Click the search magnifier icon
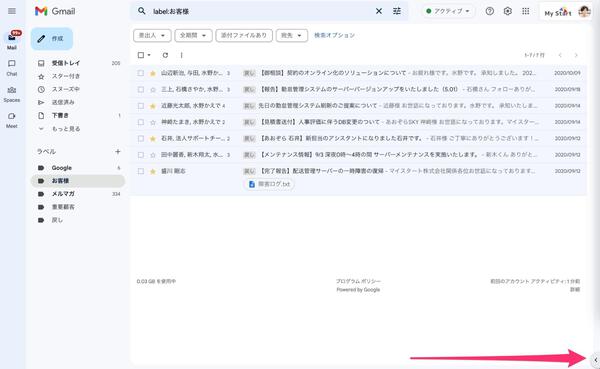Image resolution: width=600 pixels, height=369 pixels. [x=142, y=11]
